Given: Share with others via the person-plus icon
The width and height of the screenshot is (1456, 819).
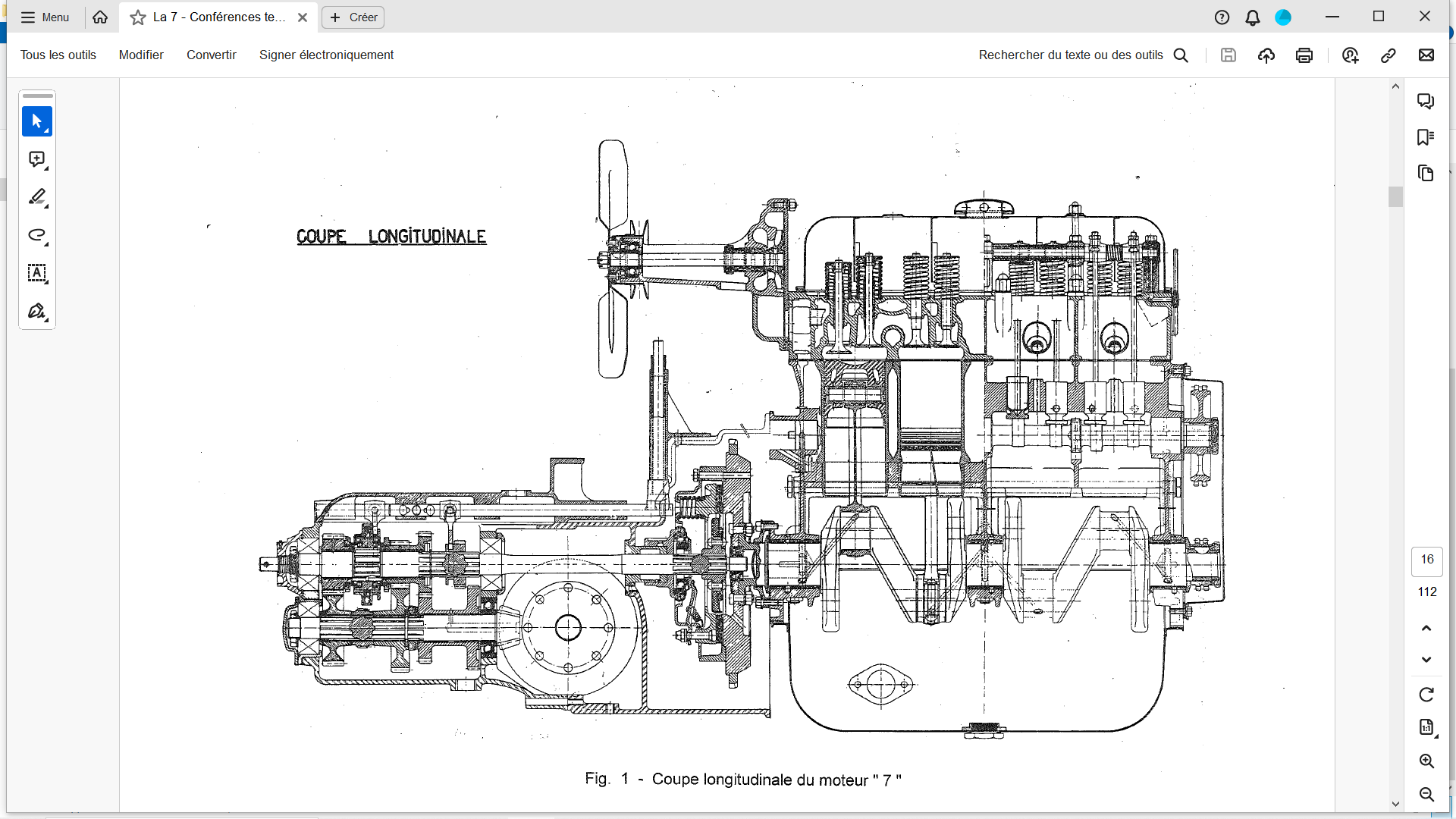Looking at the screenshot, I should point(1351,55).
